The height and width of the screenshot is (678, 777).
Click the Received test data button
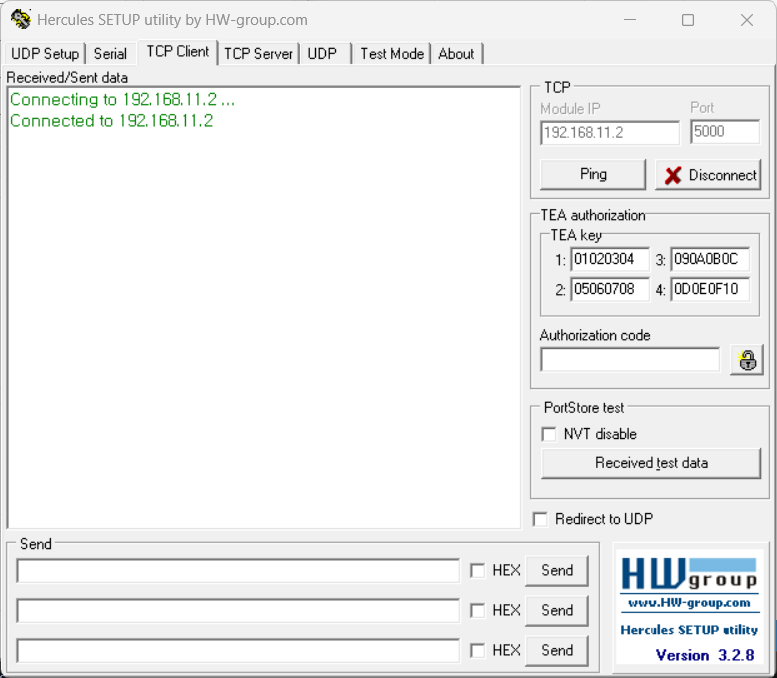(x=651, y=463)
